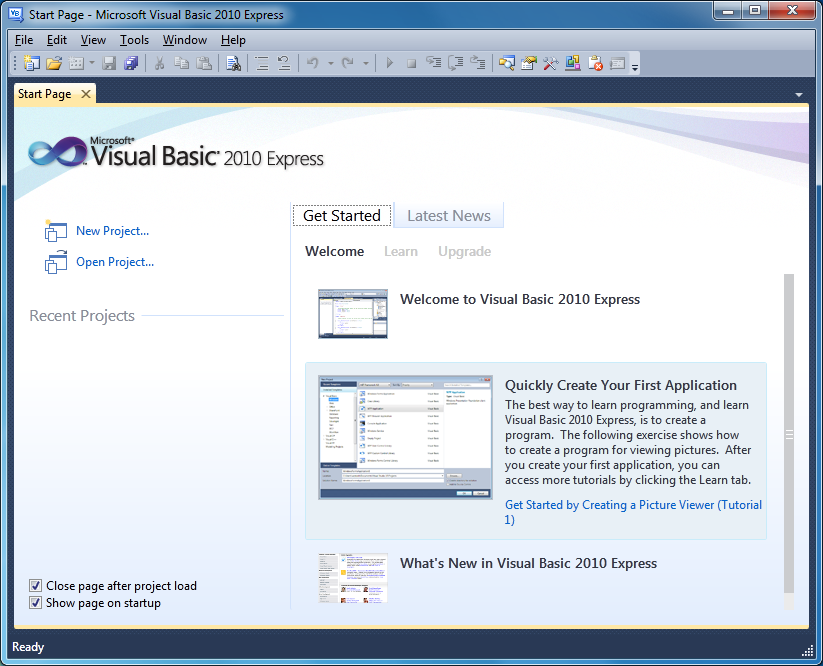Click the Save All toolbar icon
Image resolution: width=823 pixels, height=666 pixels.
point(131,62)
